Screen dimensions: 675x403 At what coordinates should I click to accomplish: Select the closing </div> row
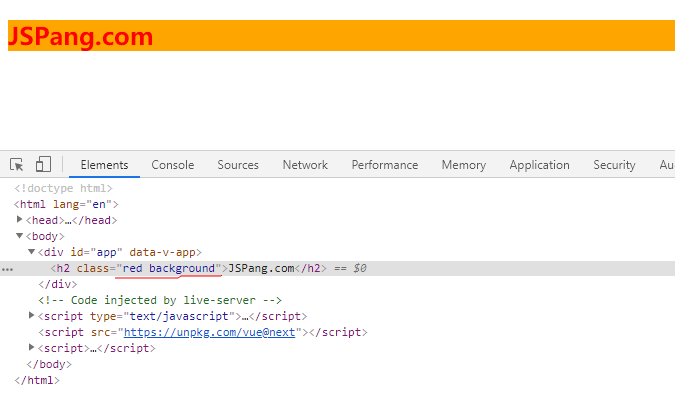[58, 284]
